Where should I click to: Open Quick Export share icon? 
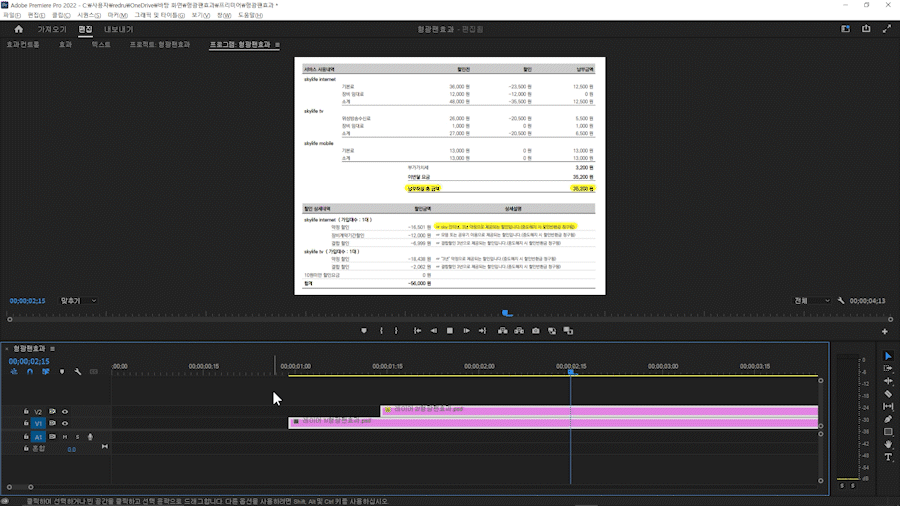coord(866,29)
